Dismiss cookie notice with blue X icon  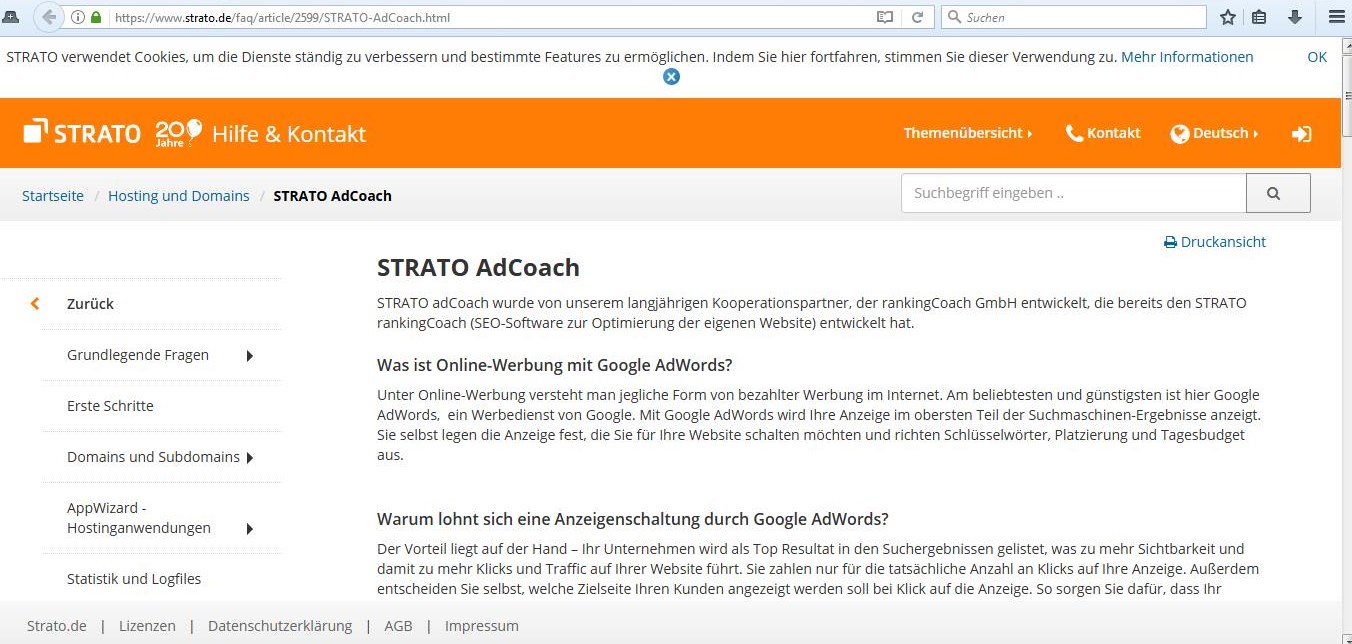671,76
